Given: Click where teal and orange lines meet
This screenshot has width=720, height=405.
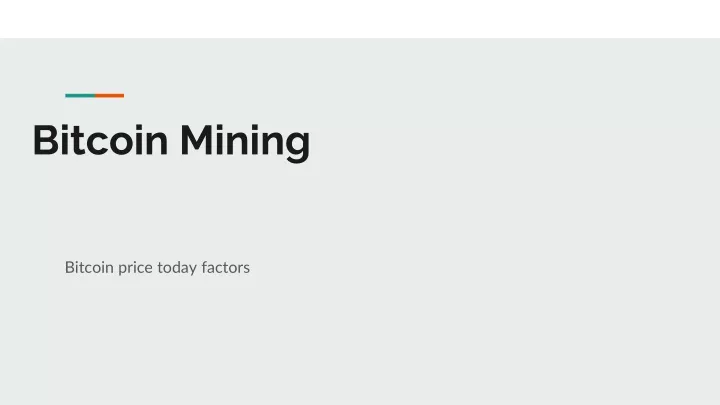Looking at the screenshot, I should (x=95, y=96).
